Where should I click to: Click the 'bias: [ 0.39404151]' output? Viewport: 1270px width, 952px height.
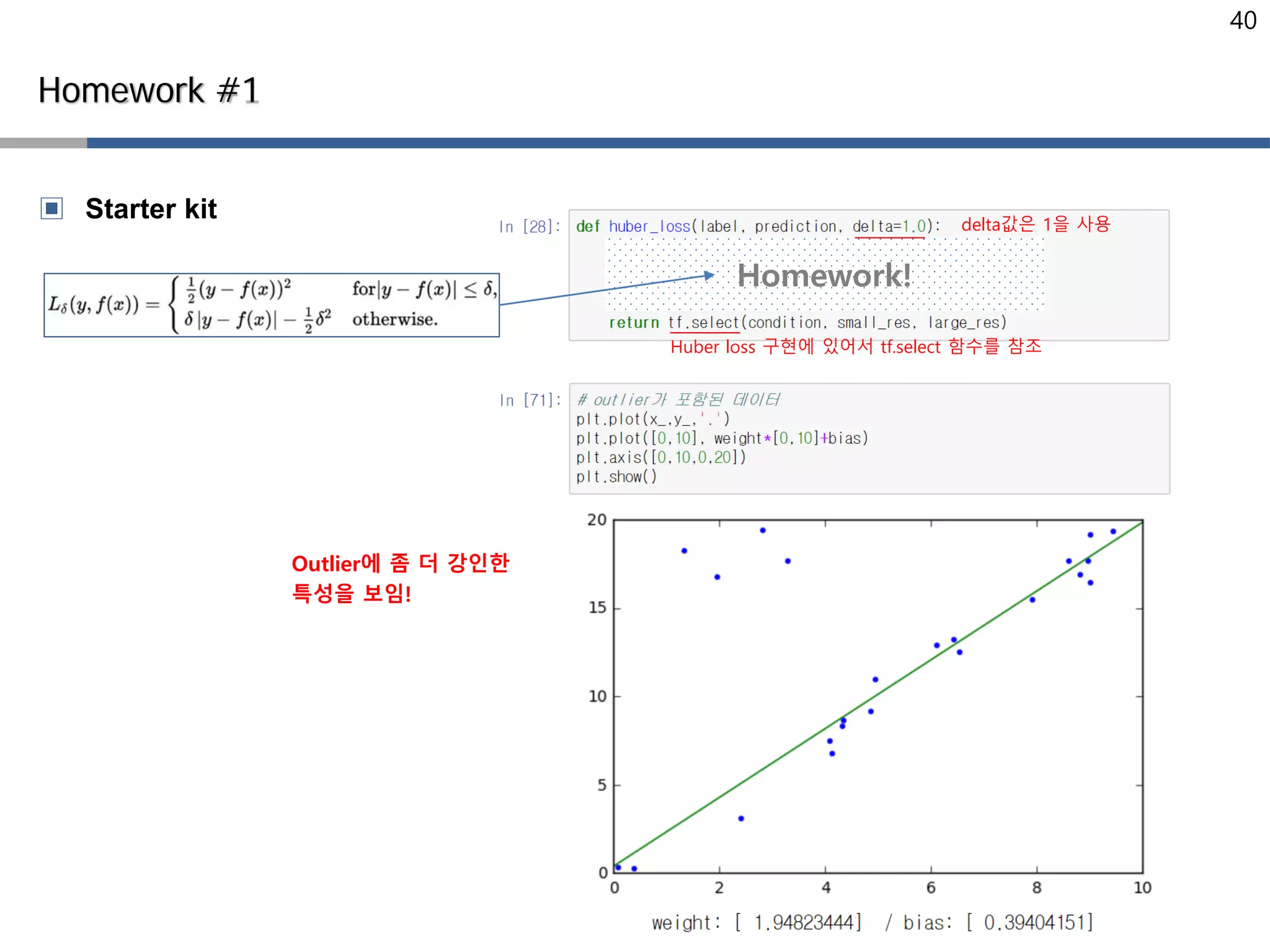click(998, 922)
